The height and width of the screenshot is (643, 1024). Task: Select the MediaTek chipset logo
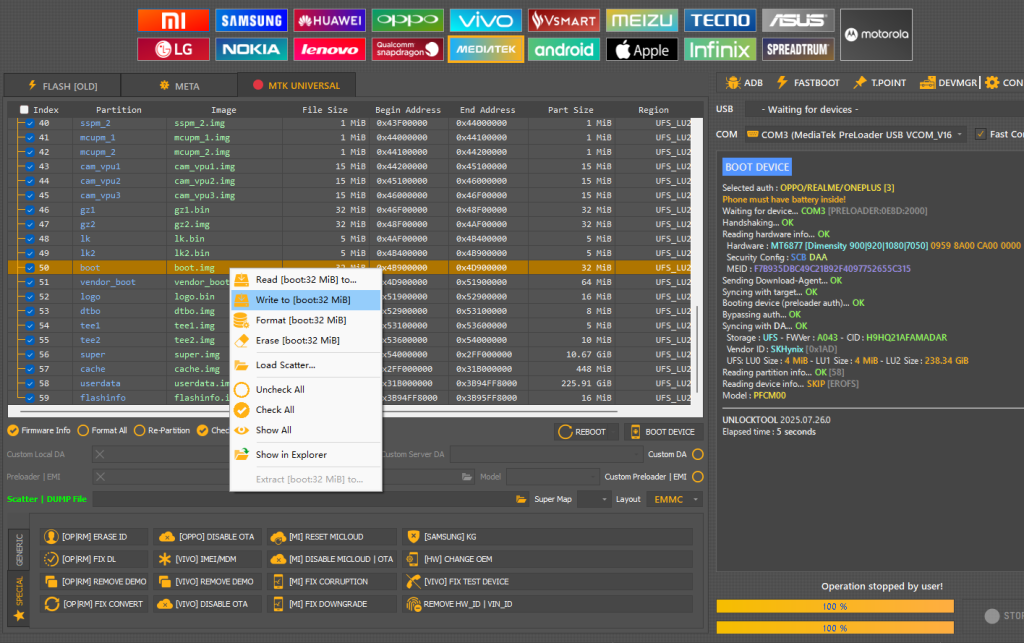pyautogui.click(x=485, y=49)
